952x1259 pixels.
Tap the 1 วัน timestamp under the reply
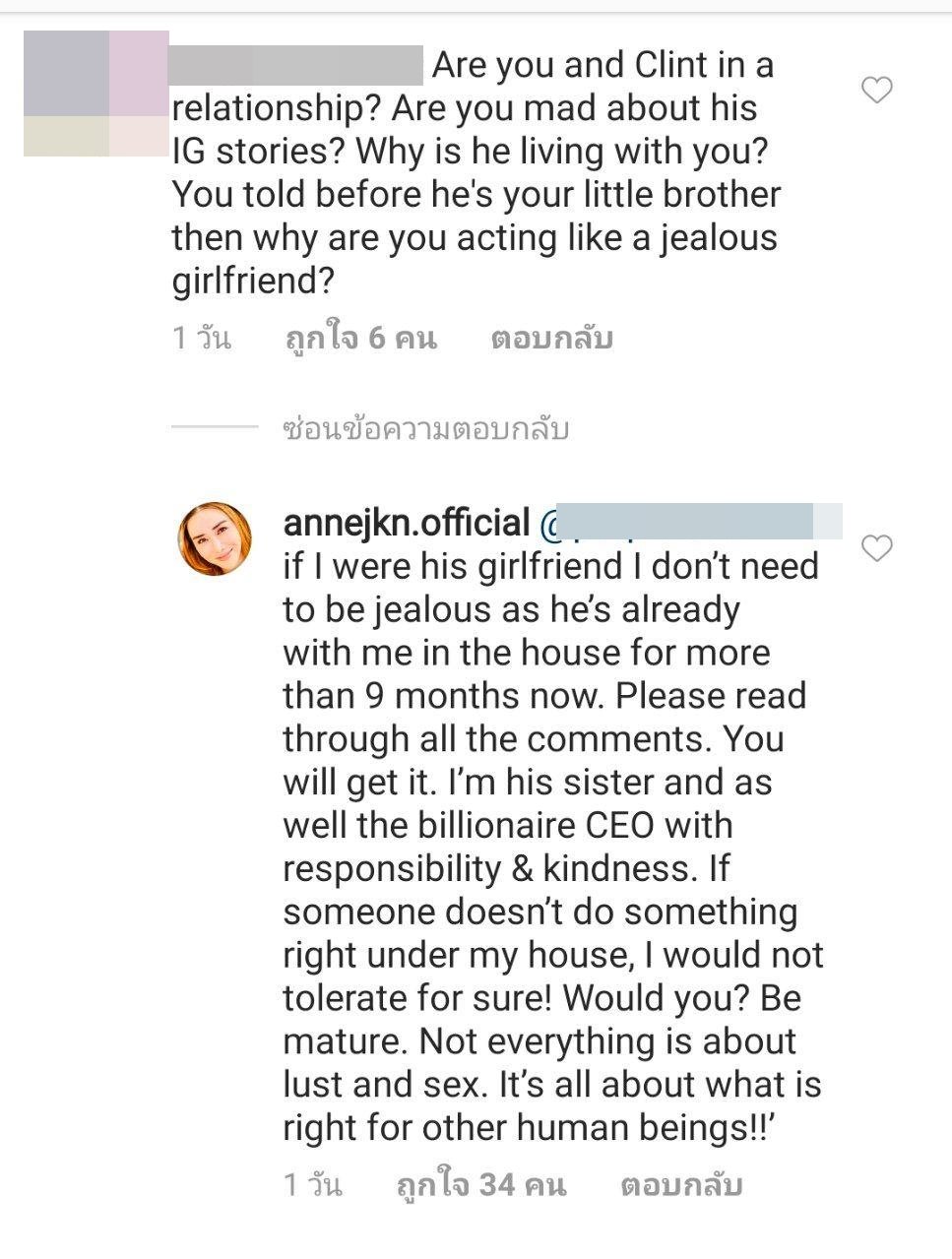313,1184
